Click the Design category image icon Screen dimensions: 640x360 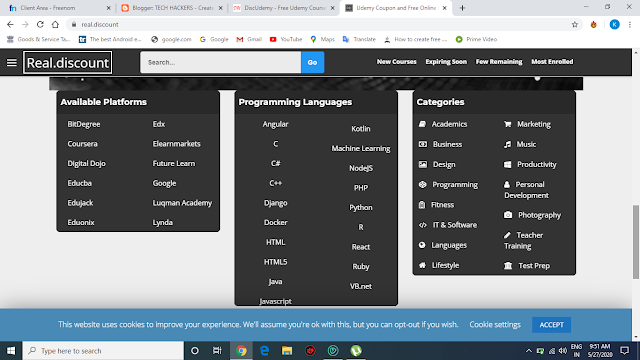coord(423,164)
